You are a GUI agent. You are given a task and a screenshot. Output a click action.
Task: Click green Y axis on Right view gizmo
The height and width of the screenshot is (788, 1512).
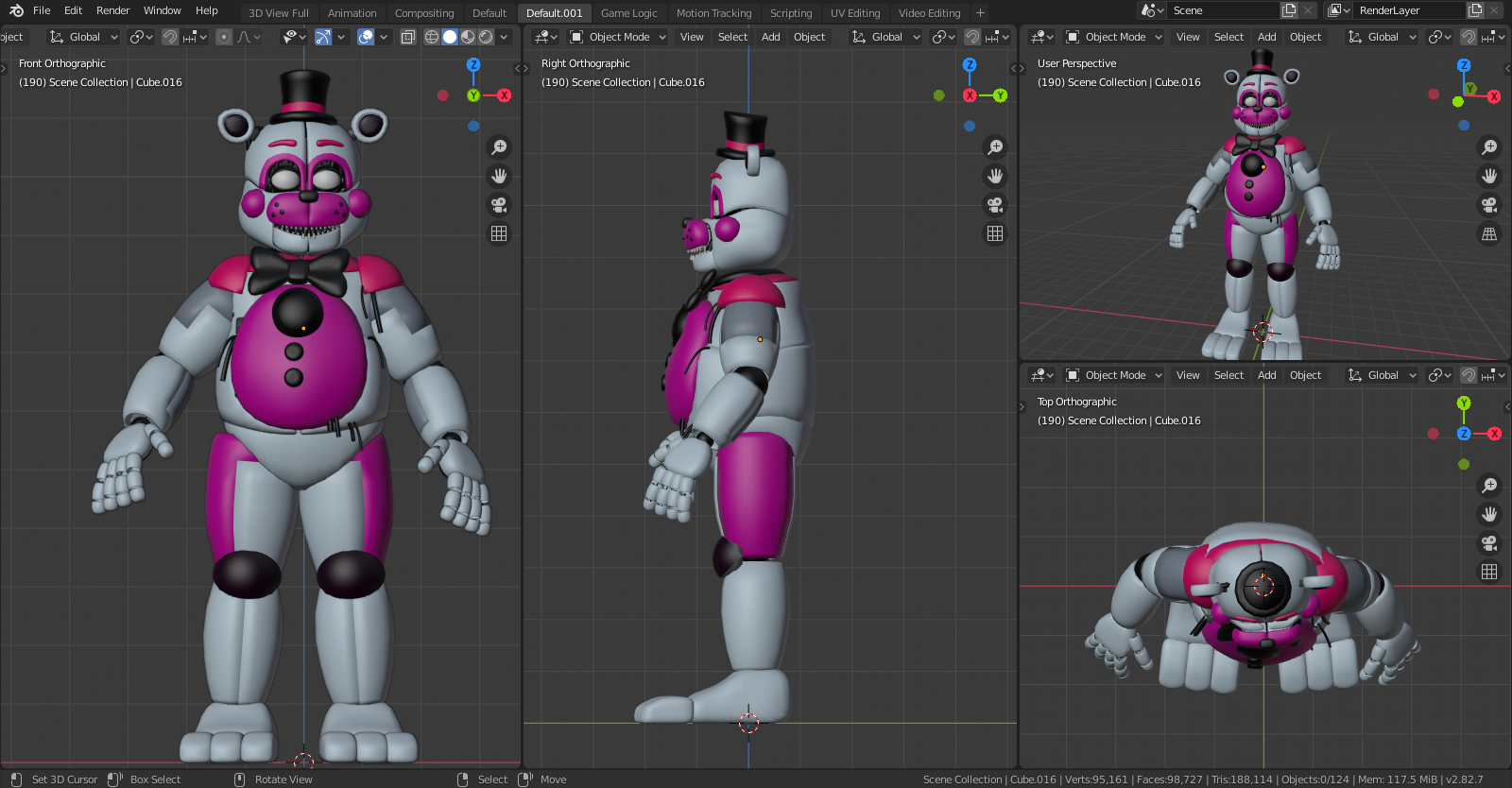(x=1000, y=95)
